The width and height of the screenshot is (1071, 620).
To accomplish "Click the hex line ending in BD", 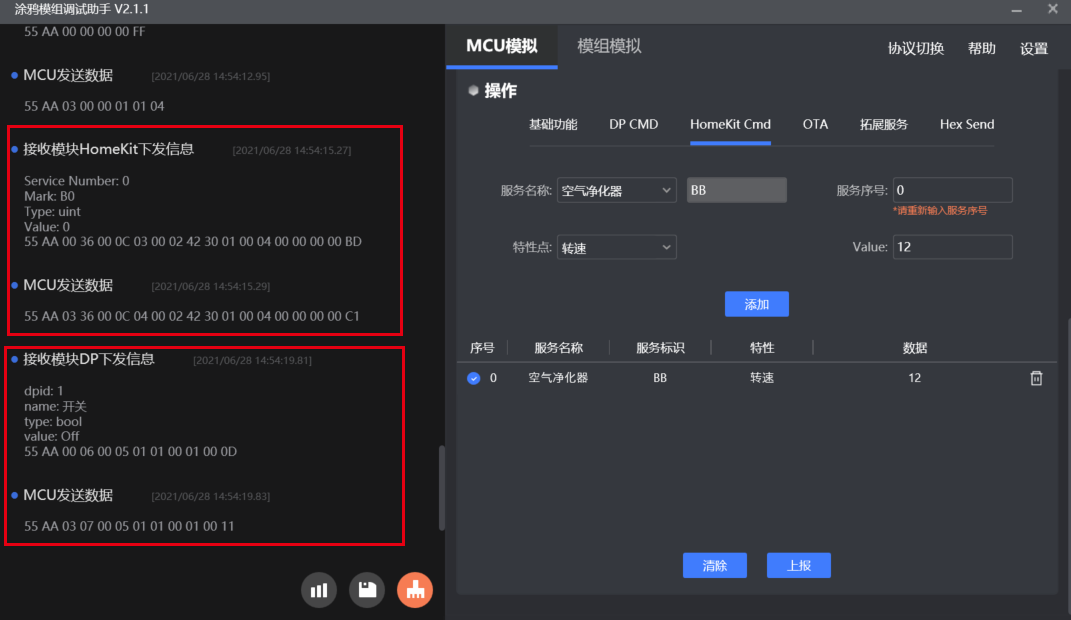I will coord(193,242).
